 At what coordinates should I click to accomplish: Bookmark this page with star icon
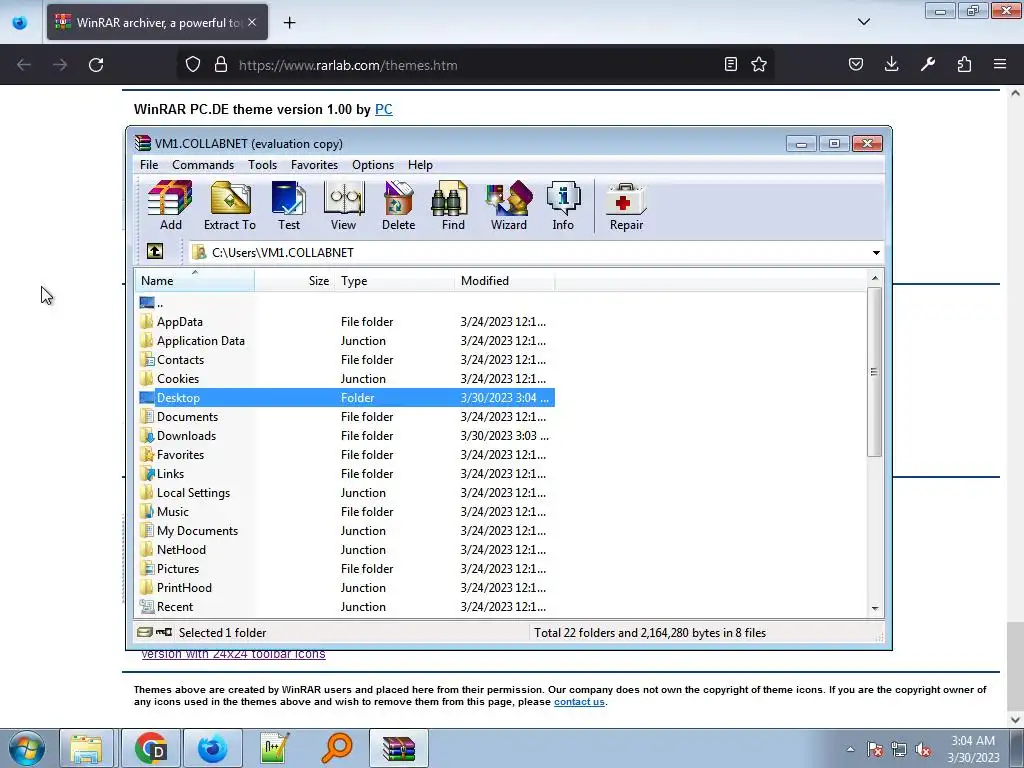pyautogui.click(x=759, y=64)
